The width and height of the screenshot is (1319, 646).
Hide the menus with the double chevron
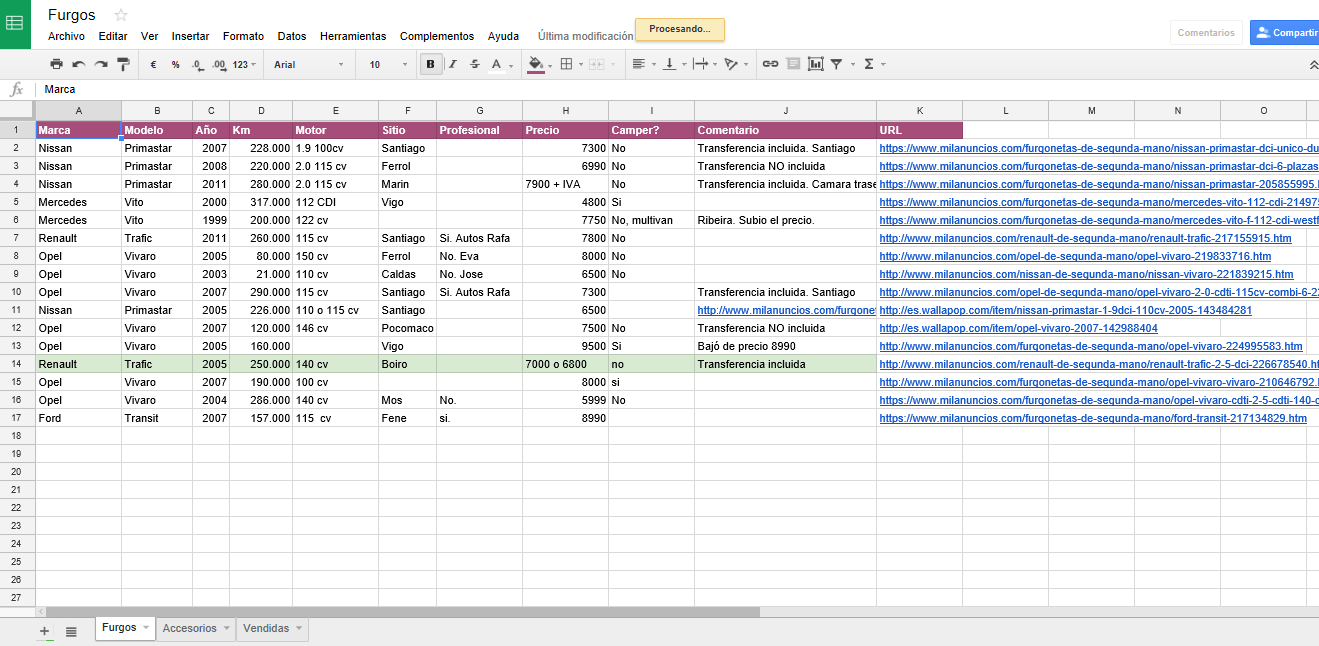(x=1313, y=64)
